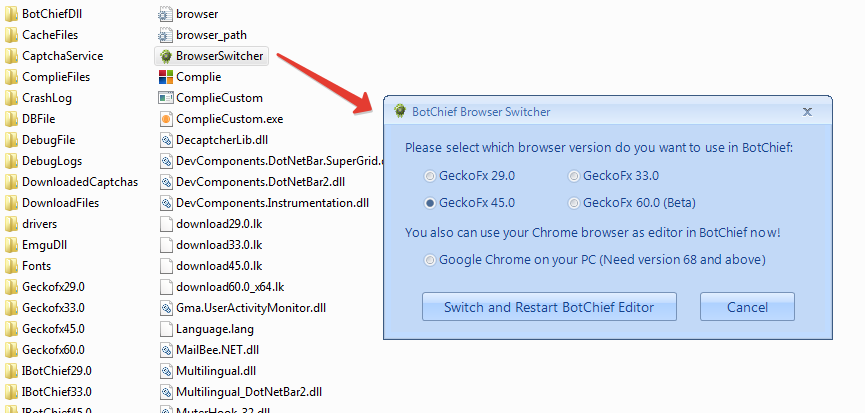Click the Geckofx60.0 folder icon
This screenshot has width=865, height=413.
(12, 350)
